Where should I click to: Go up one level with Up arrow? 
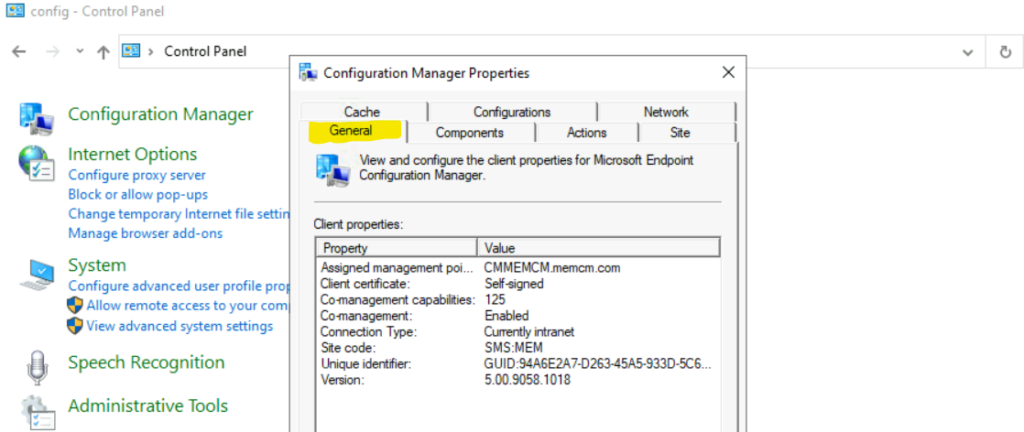pos(103,52)
